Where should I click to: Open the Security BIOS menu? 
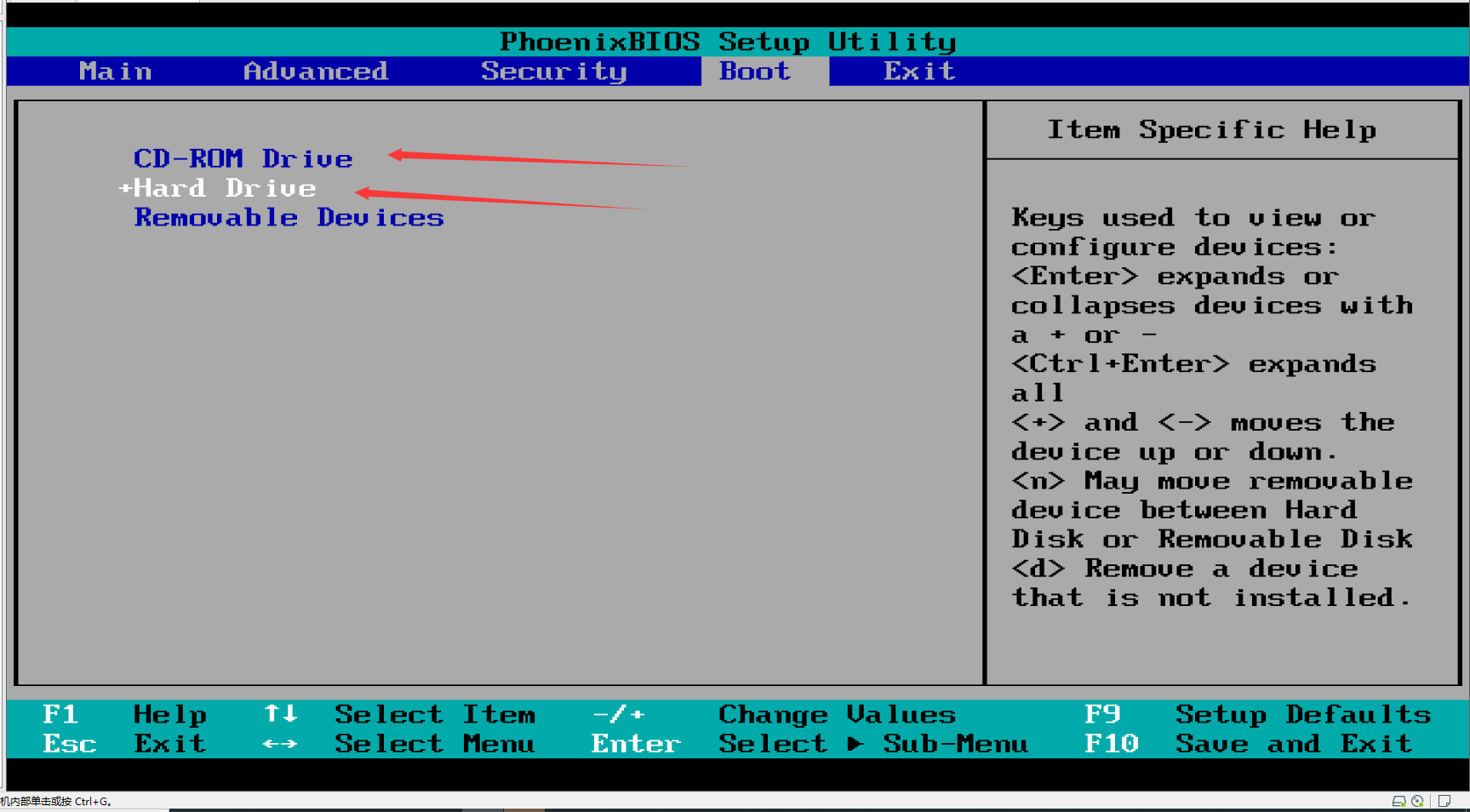554,71
